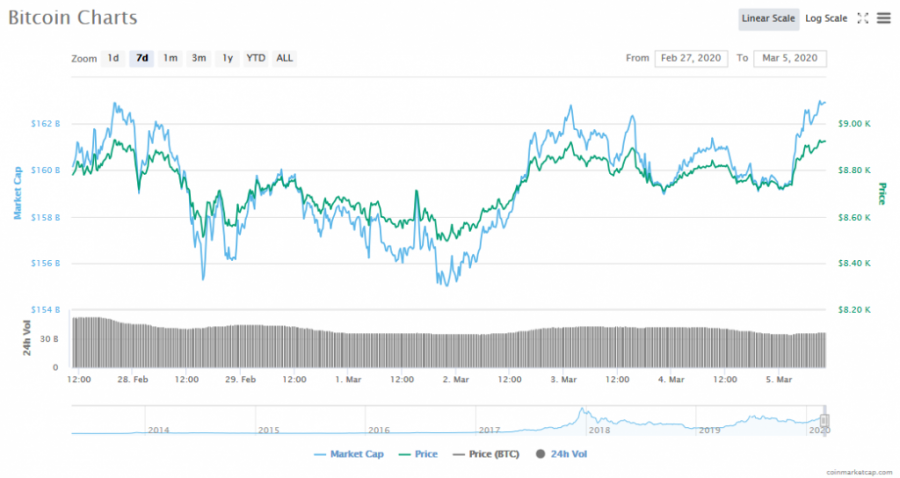Switch to Log Scale
The width and height of the screenshot is (900, 478).
point(826,19)
